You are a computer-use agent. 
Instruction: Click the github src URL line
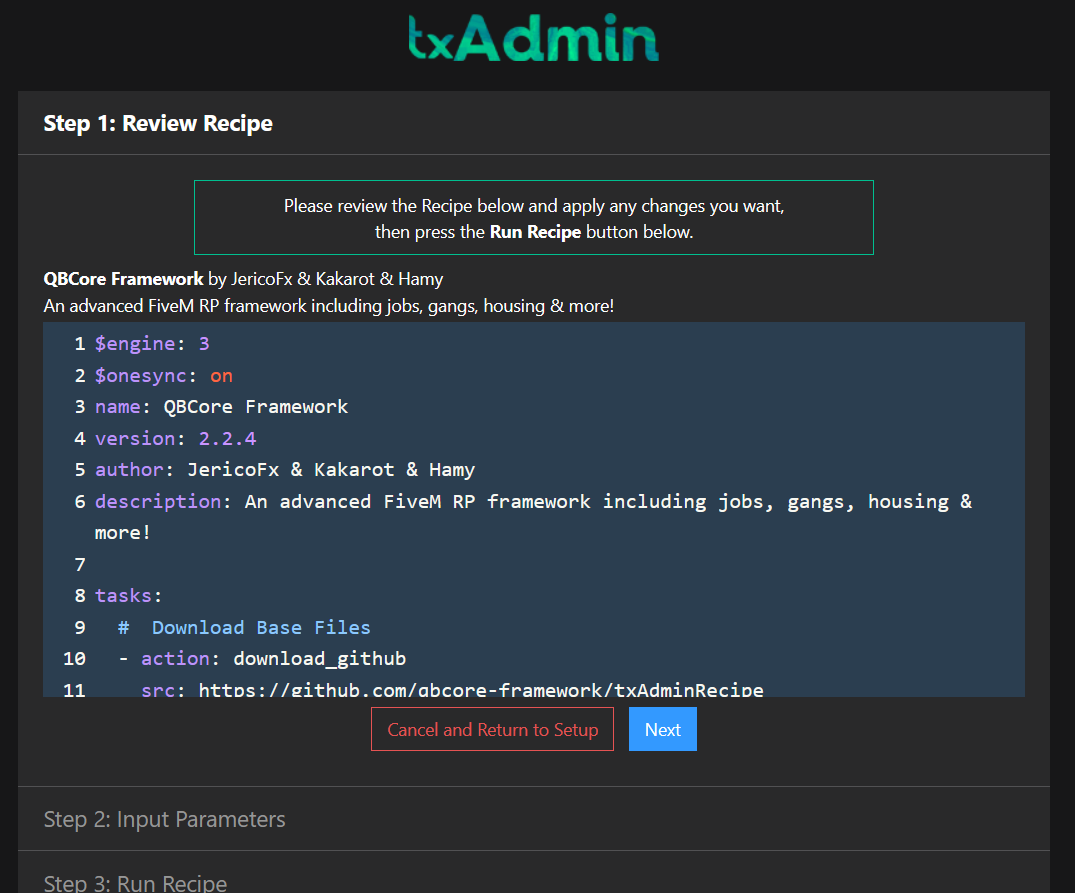coord(452,689)
